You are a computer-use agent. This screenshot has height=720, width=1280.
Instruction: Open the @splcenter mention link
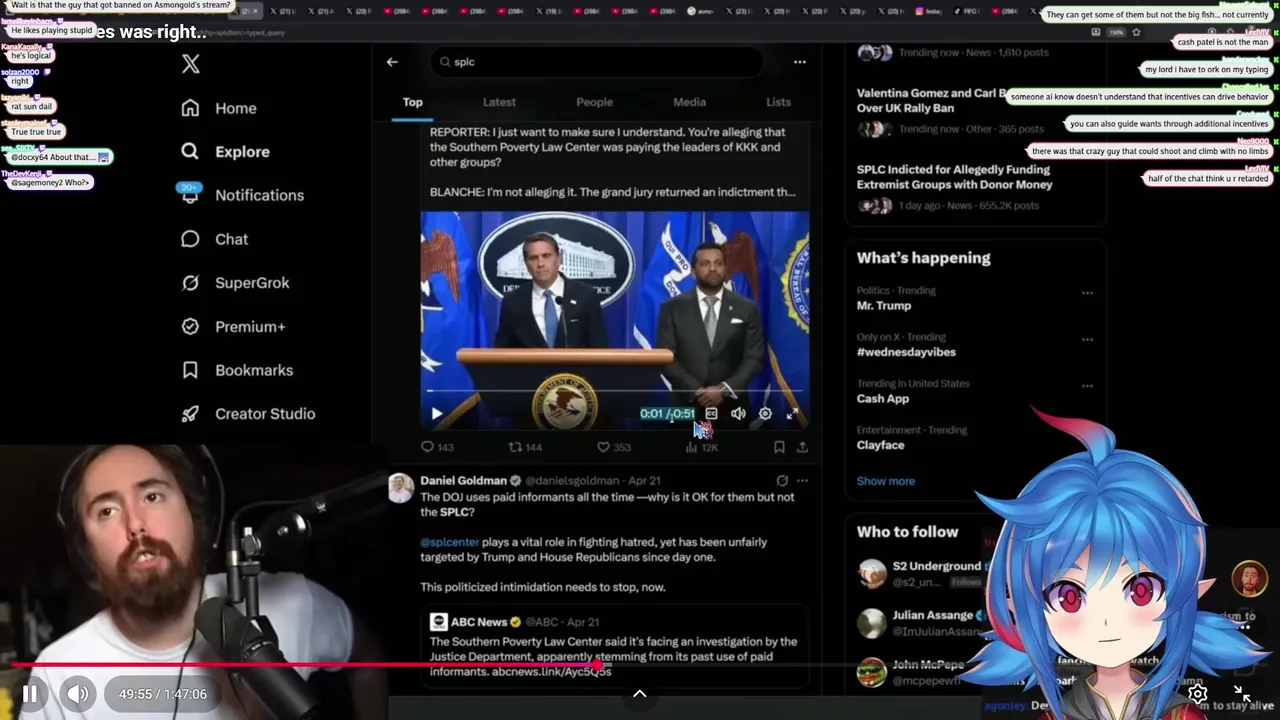point(449,542)
